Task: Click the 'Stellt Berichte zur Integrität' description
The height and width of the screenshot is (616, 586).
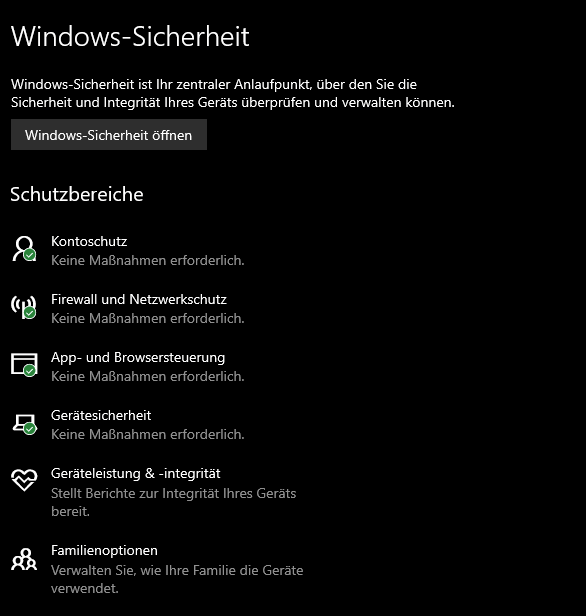Action: click(174, 502)
